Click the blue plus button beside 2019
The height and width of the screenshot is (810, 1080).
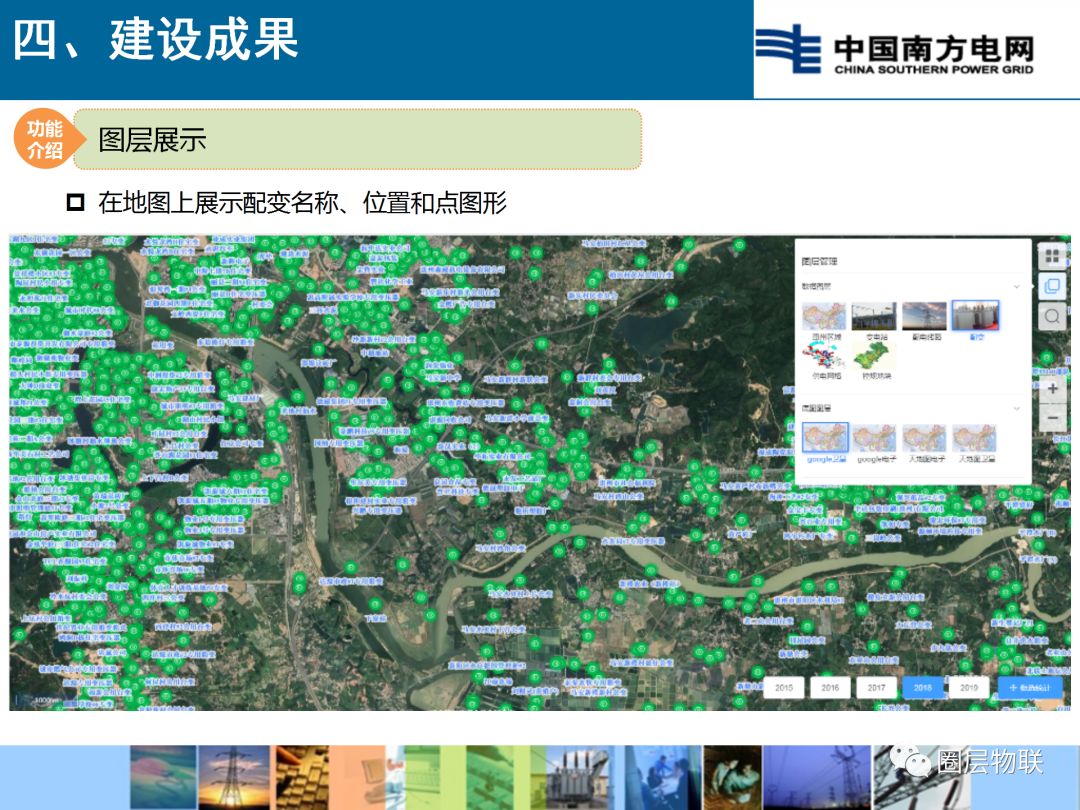point(1030,687)
